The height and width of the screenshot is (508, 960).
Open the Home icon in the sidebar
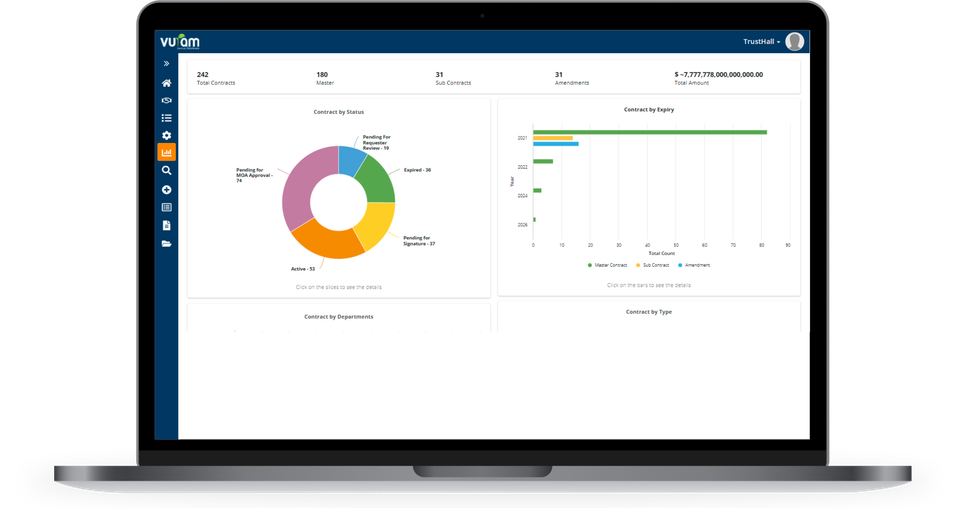click(167, 83)
